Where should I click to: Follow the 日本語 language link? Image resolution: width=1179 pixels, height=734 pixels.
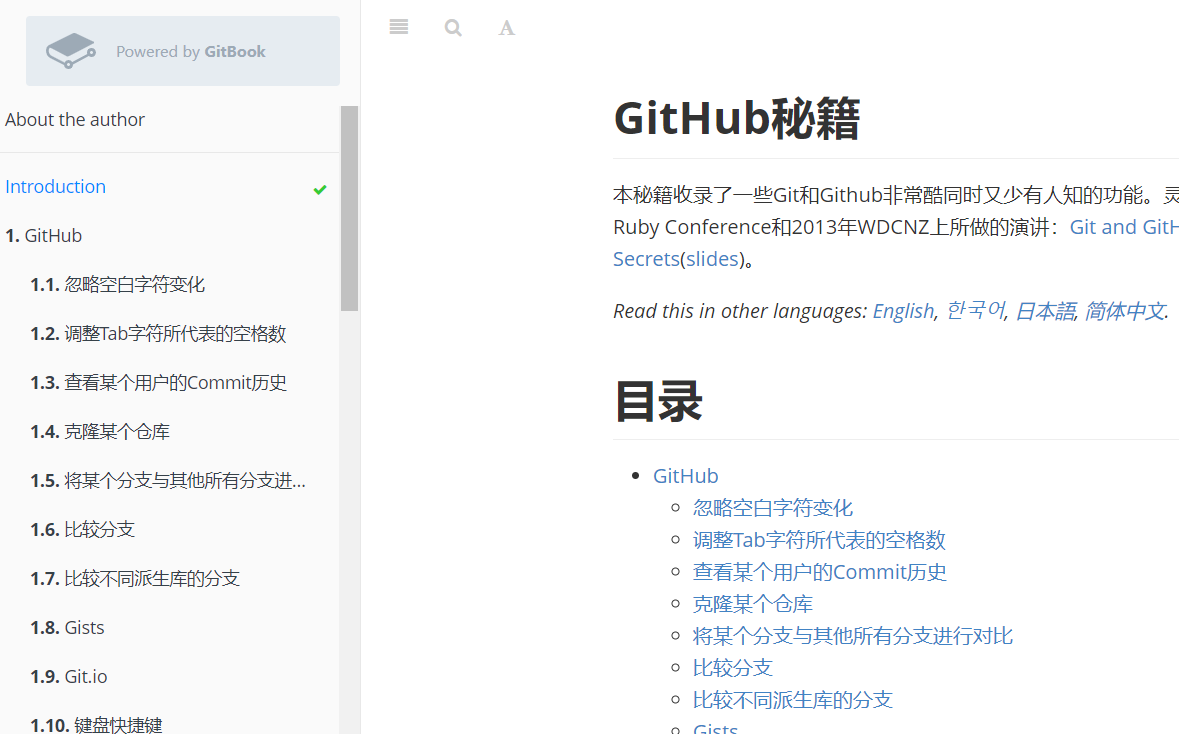(x=1045, y=311)
